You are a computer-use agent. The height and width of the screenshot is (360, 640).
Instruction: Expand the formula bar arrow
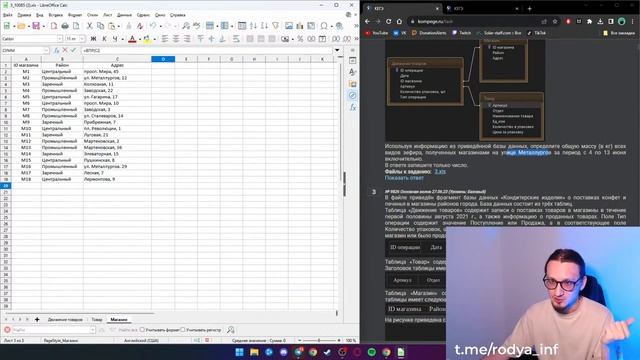pyautogui.click(x=337, y=50)
